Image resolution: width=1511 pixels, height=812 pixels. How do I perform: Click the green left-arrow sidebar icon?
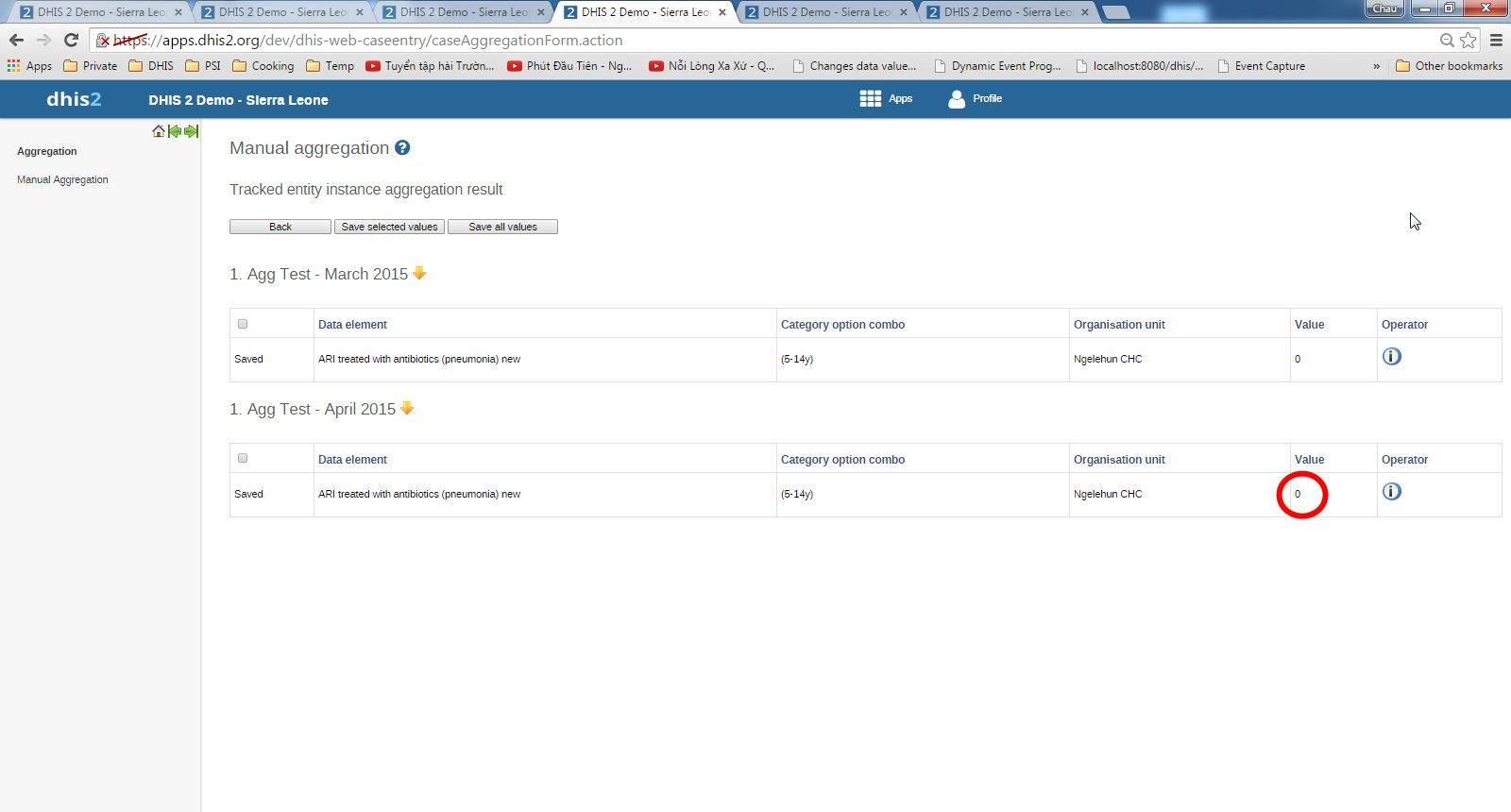174,131
